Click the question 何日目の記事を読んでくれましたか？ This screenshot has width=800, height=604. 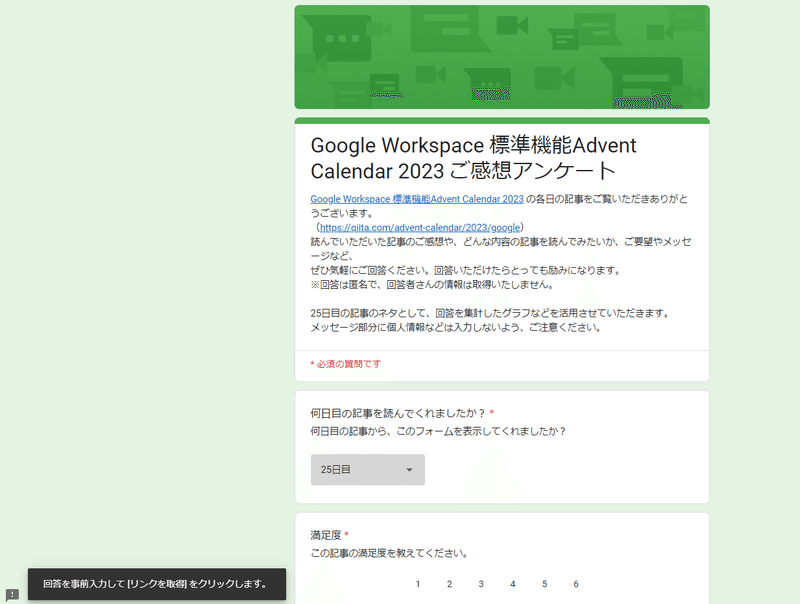click(398, 413)
